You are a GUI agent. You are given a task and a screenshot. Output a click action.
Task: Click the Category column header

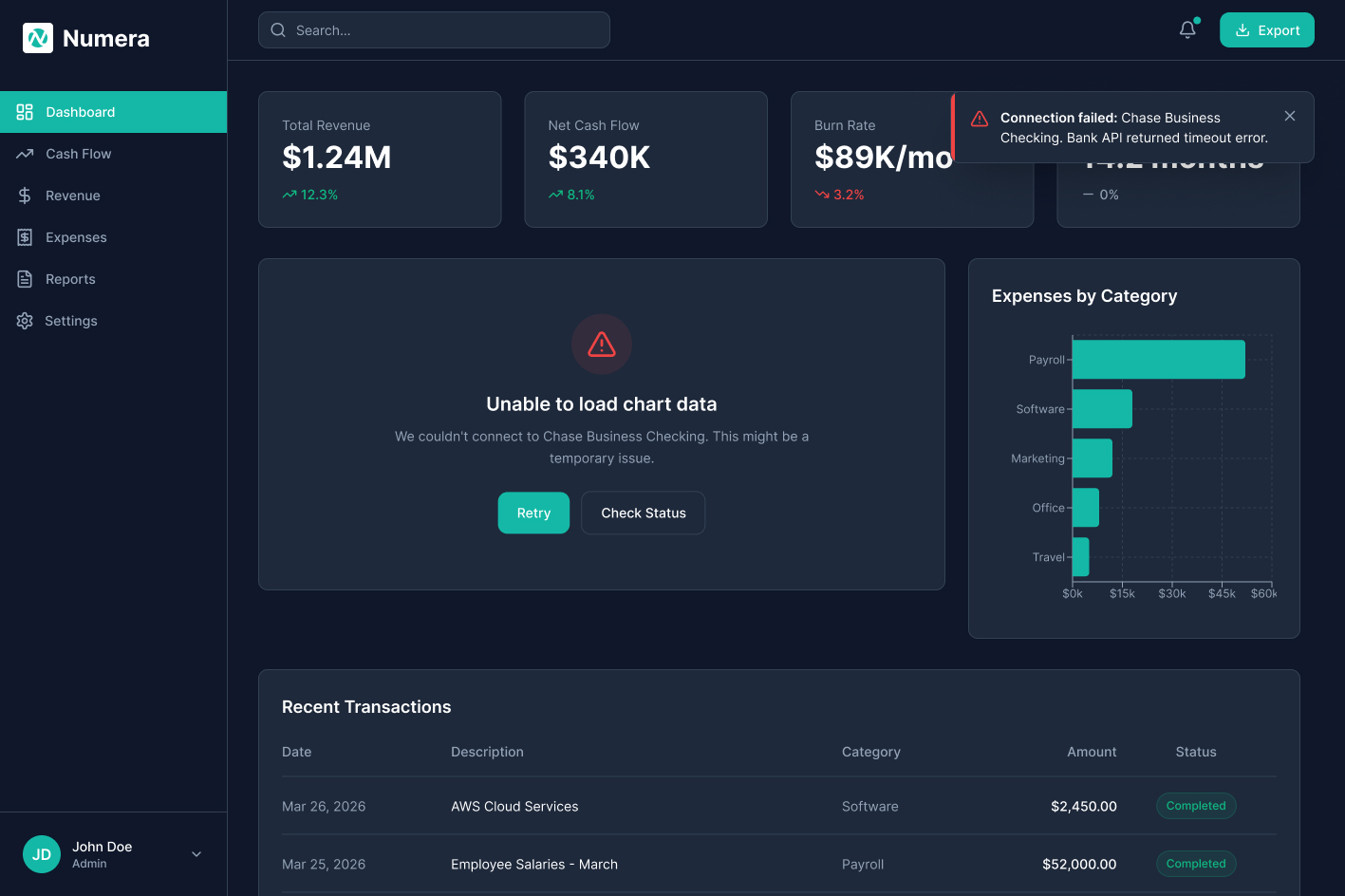pos(871,752)
